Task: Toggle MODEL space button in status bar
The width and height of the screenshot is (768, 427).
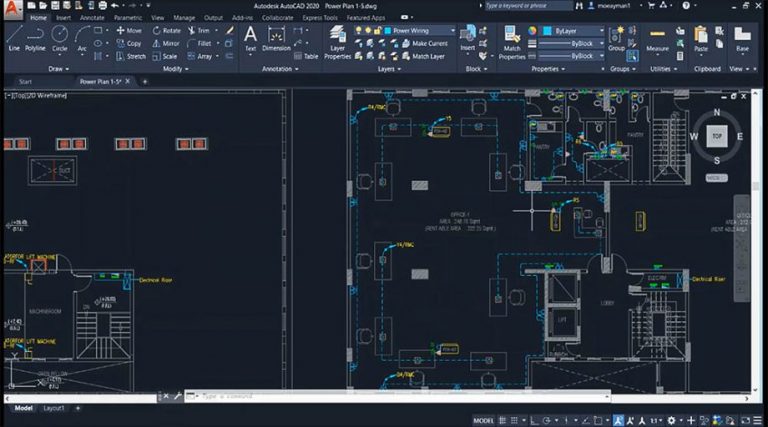Action: (483, 420)
